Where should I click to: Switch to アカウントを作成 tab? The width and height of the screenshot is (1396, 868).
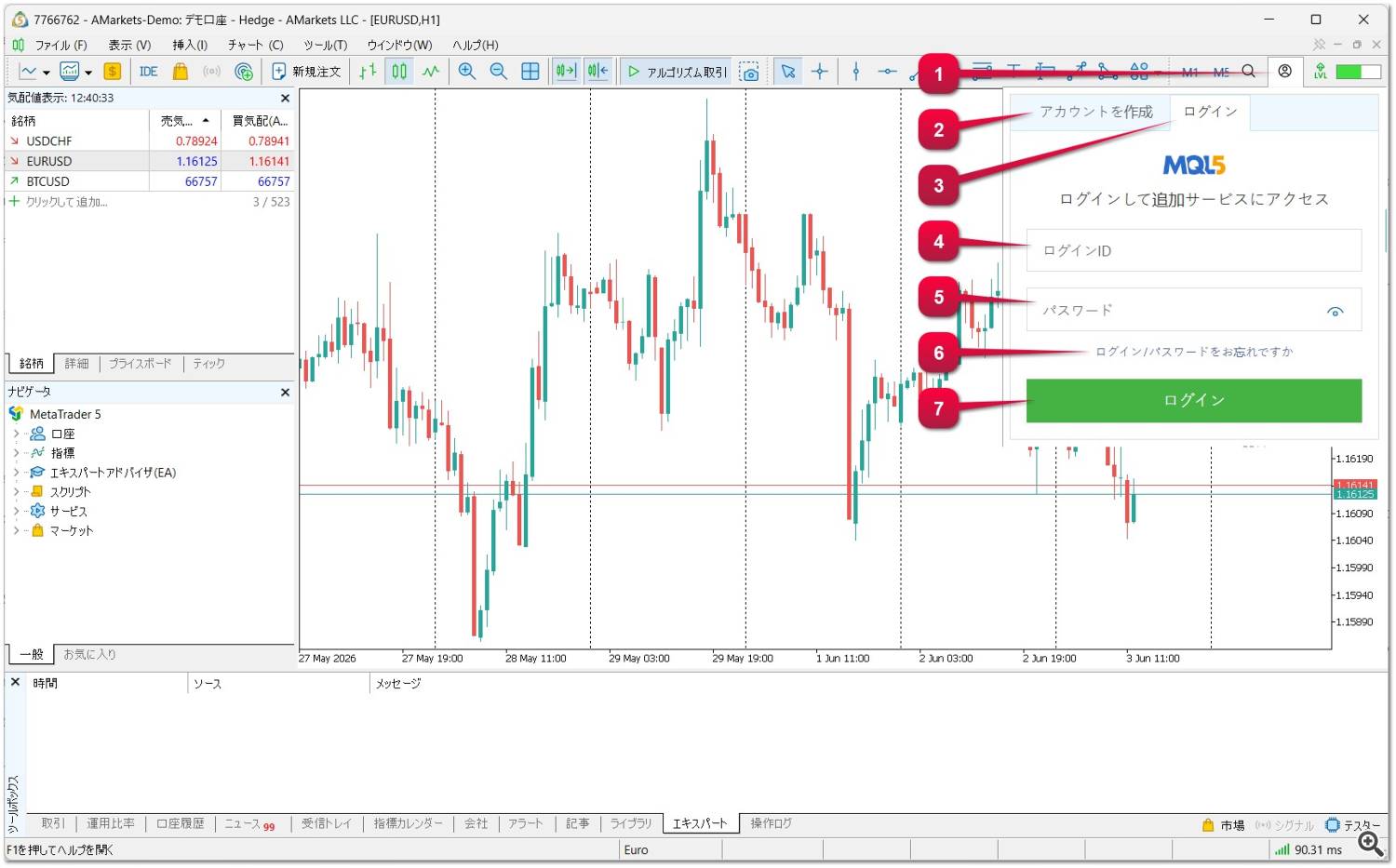(x=1095, y=112)
